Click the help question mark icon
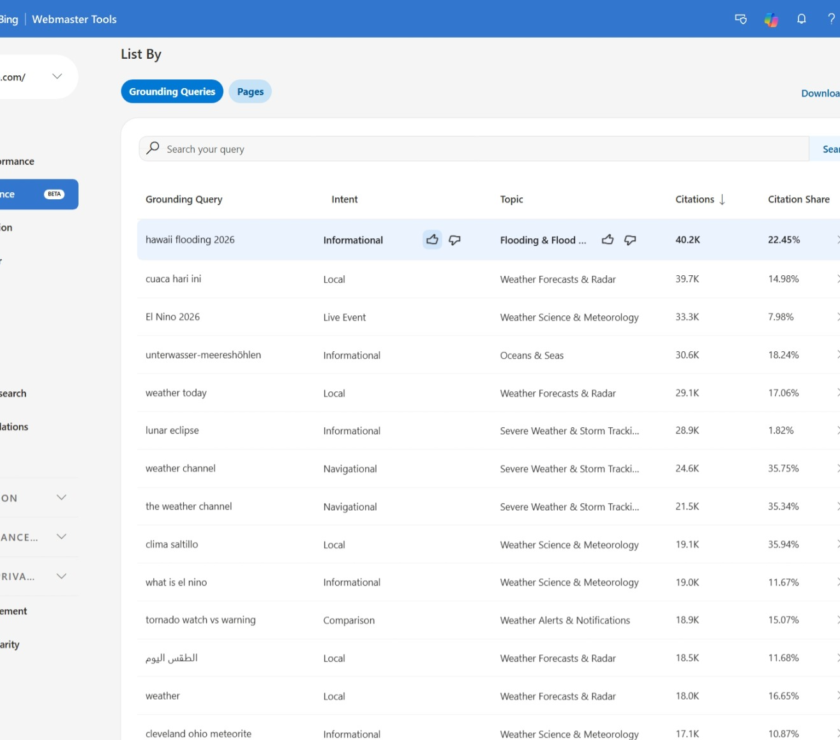Image resolution: width=840 pixels, height=740 pixels. [831, 19]
